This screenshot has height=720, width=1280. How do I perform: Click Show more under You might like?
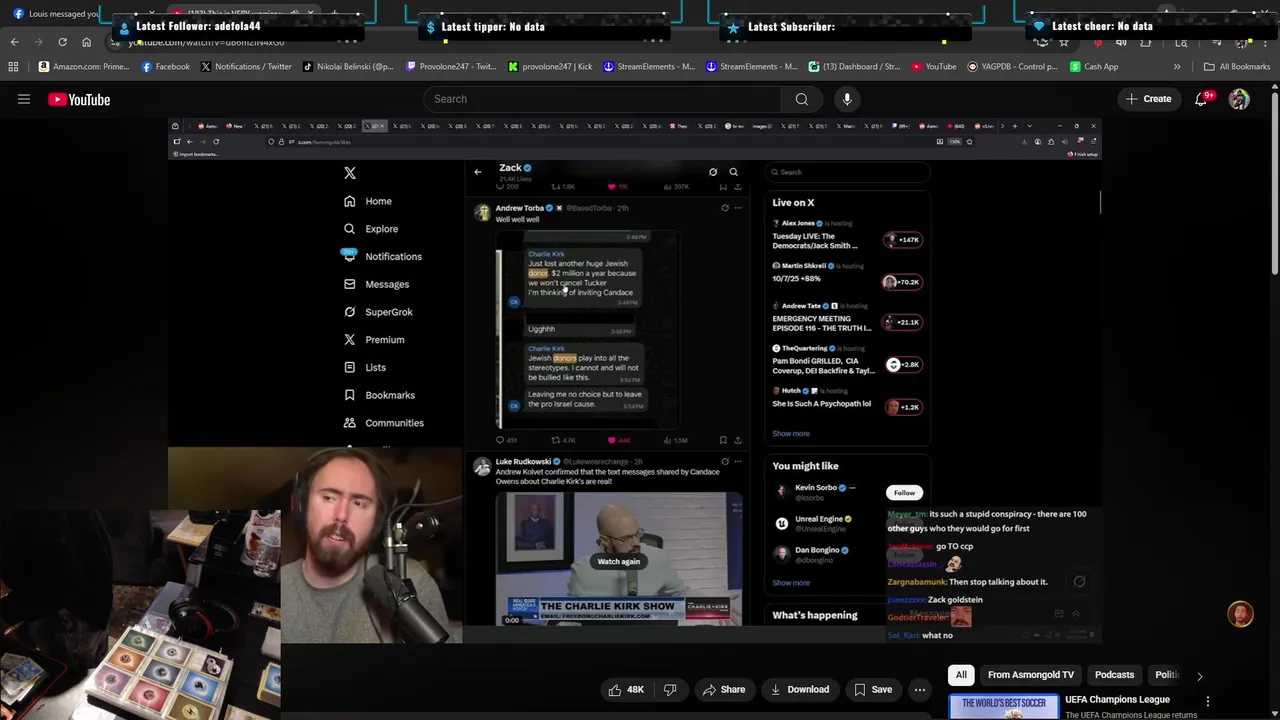tap(791, 583)
